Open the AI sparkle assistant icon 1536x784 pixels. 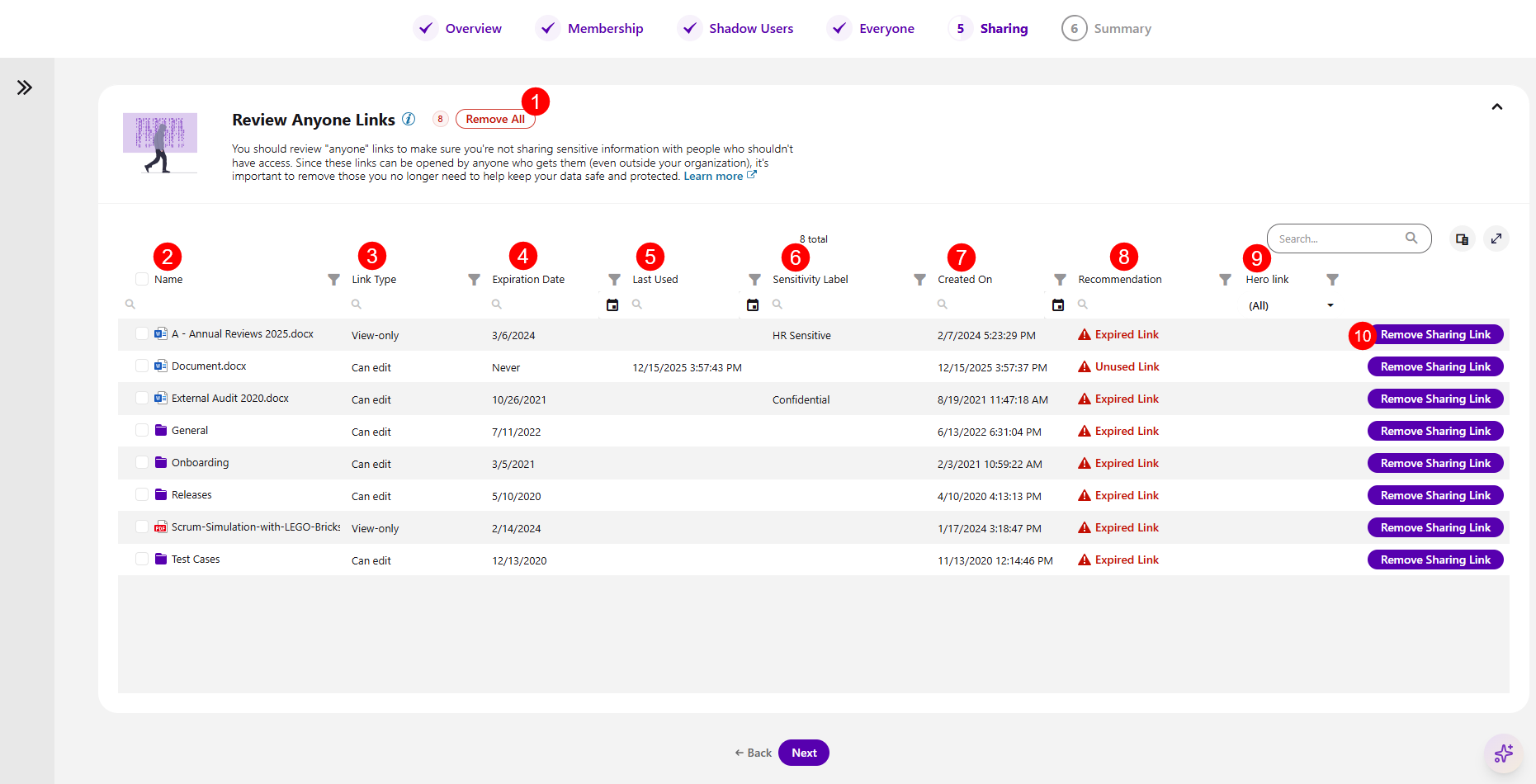tap(1504, 753)
